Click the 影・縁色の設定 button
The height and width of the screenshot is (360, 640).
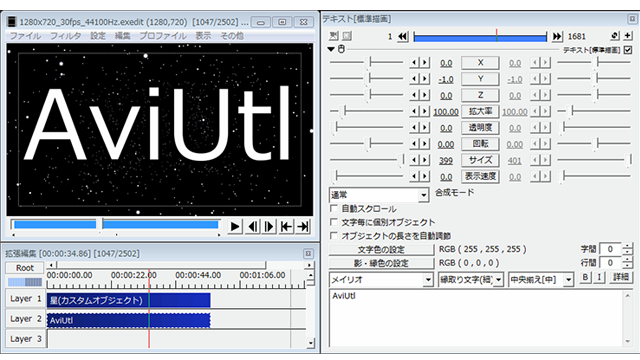click(x=381, y=263)
